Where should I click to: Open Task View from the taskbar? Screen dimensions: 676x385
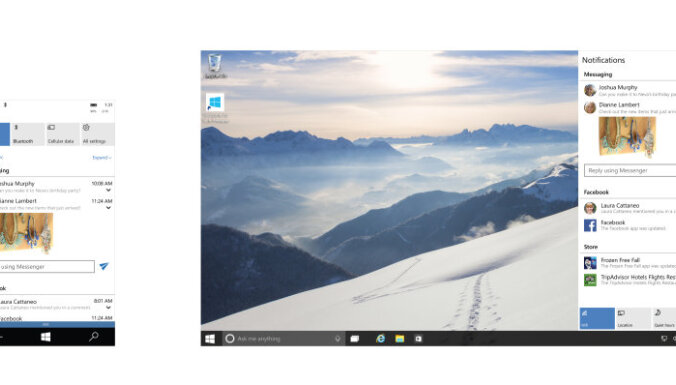coord(355,339)
